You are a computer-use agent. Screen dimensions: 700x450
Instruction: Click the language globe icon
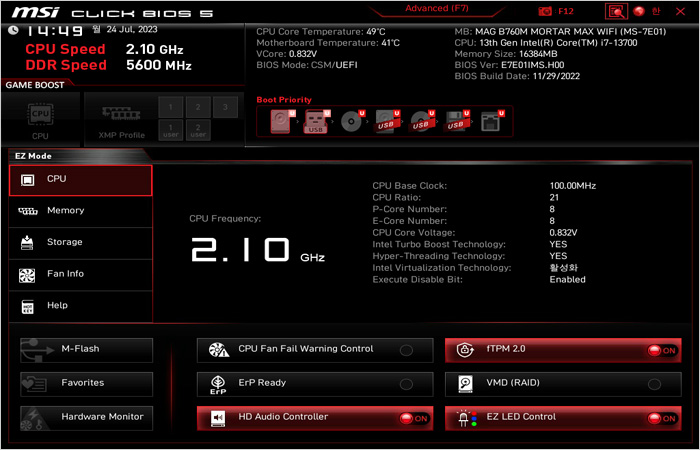pyautogui.click(x=640, y=11)
